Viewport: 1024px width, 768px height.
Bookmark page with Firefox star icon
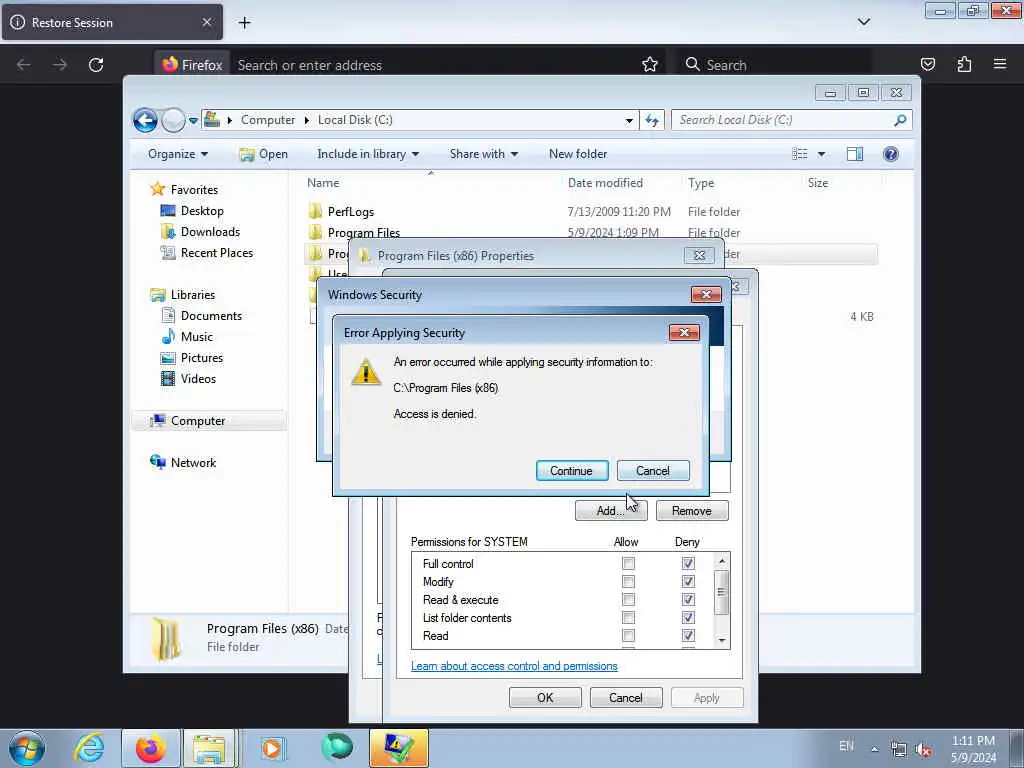pyautogui.click(x=649, y=65)
